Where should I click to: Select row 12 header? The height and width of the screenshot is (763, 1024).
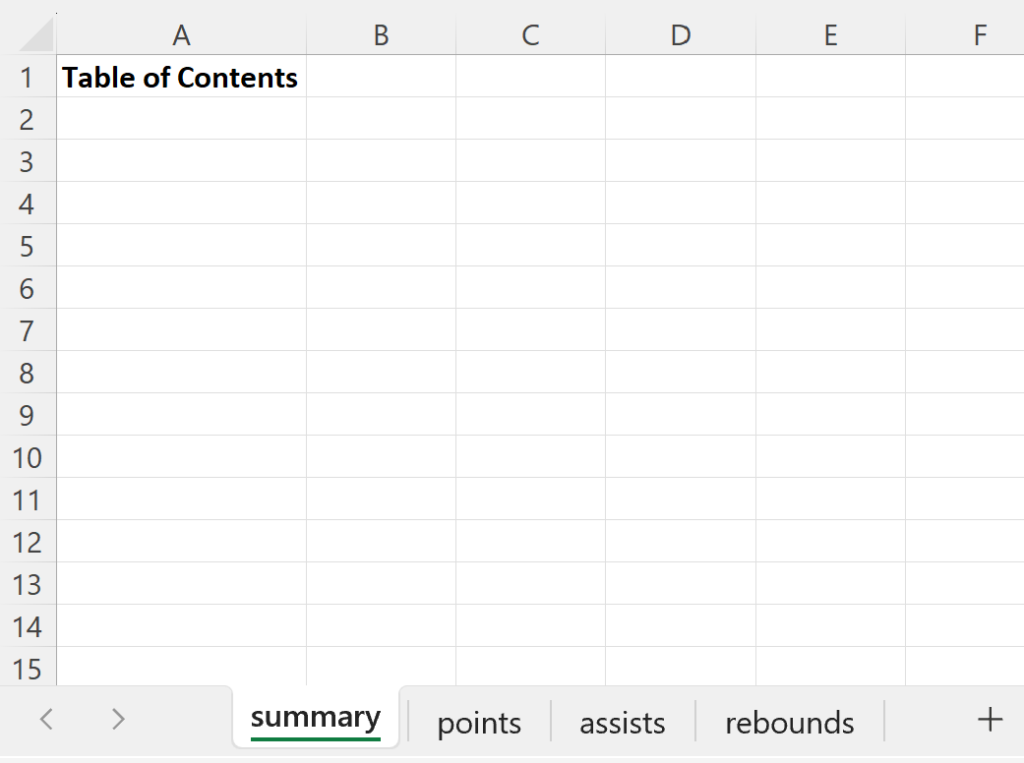tap(27, 542)
